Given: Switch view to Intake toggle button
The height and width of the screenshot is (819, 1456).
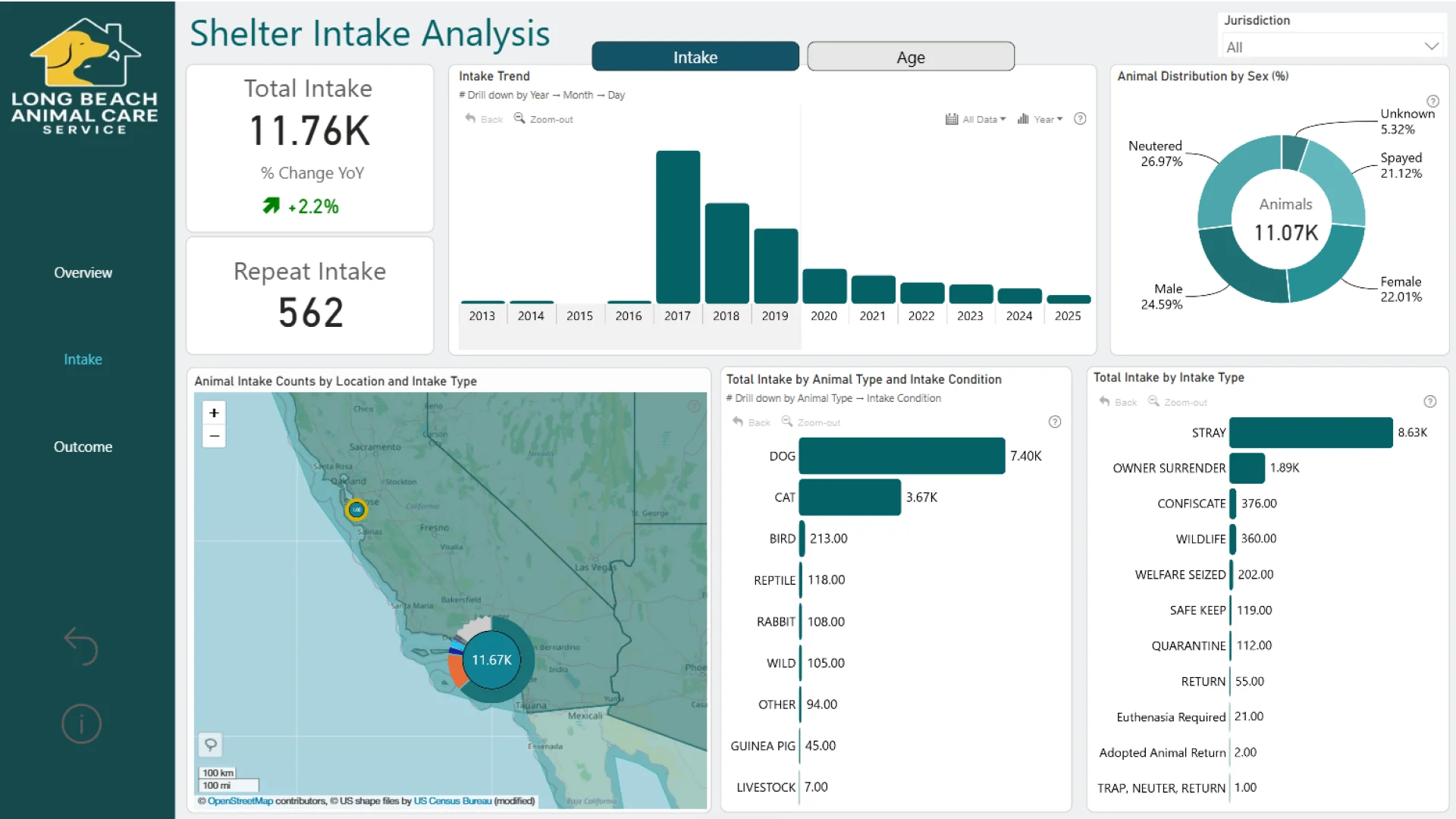Looking at the screenshot, I should pos(695,57).
